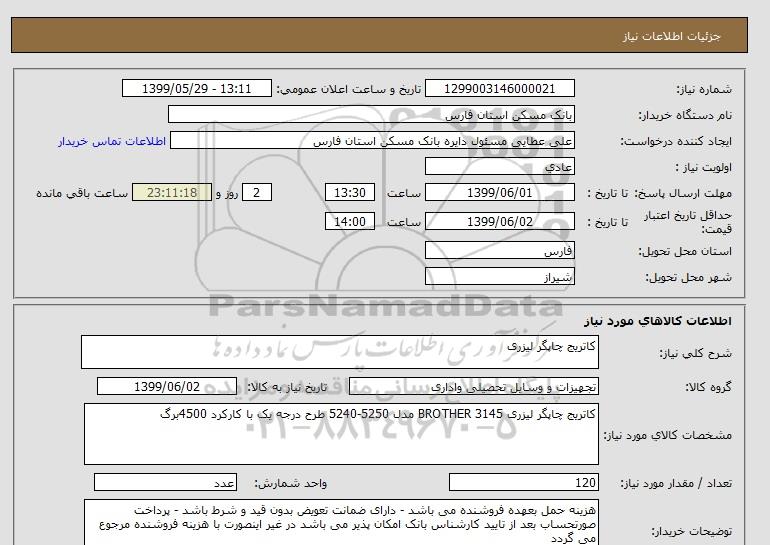Click the response deadline date 1399/06/01
Viewport: 770px width, 545px height.
click(499, 192)
